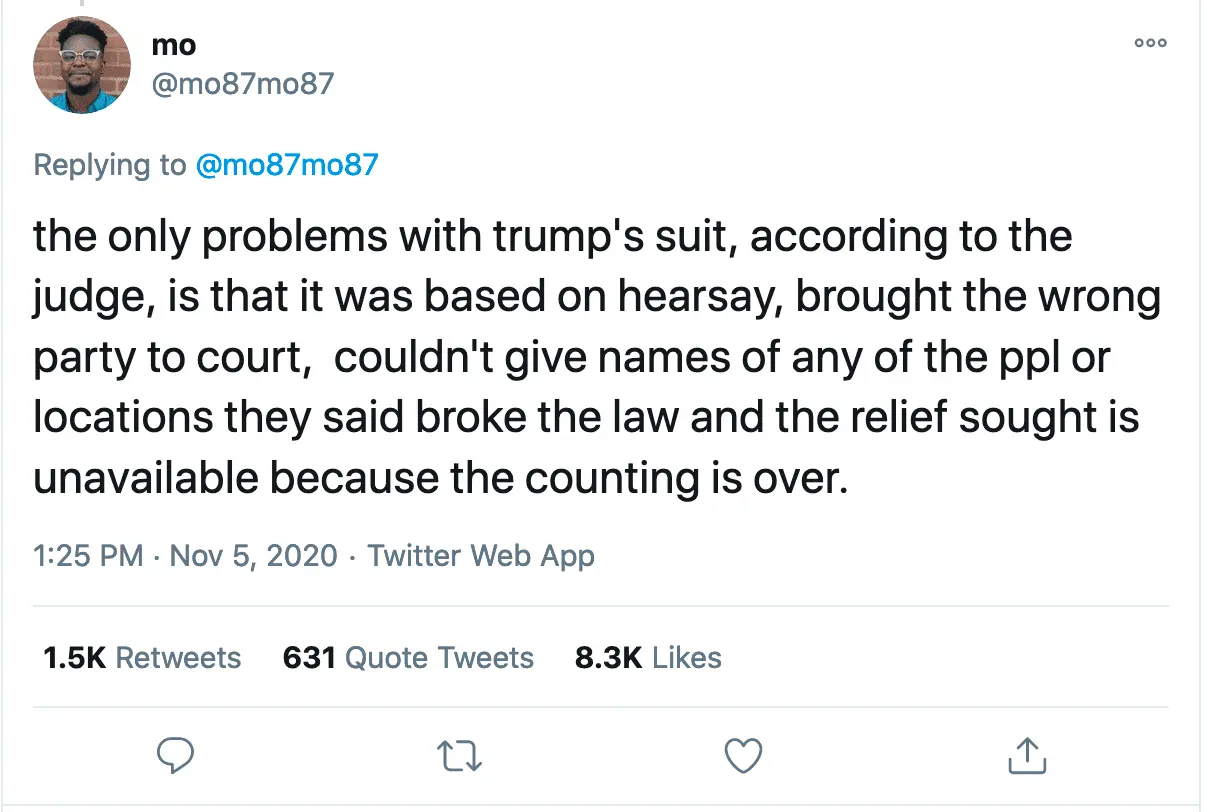The image size is (1206, 812).
Task: View the 1.5K Retweets list
Action: tap(142, 658)
